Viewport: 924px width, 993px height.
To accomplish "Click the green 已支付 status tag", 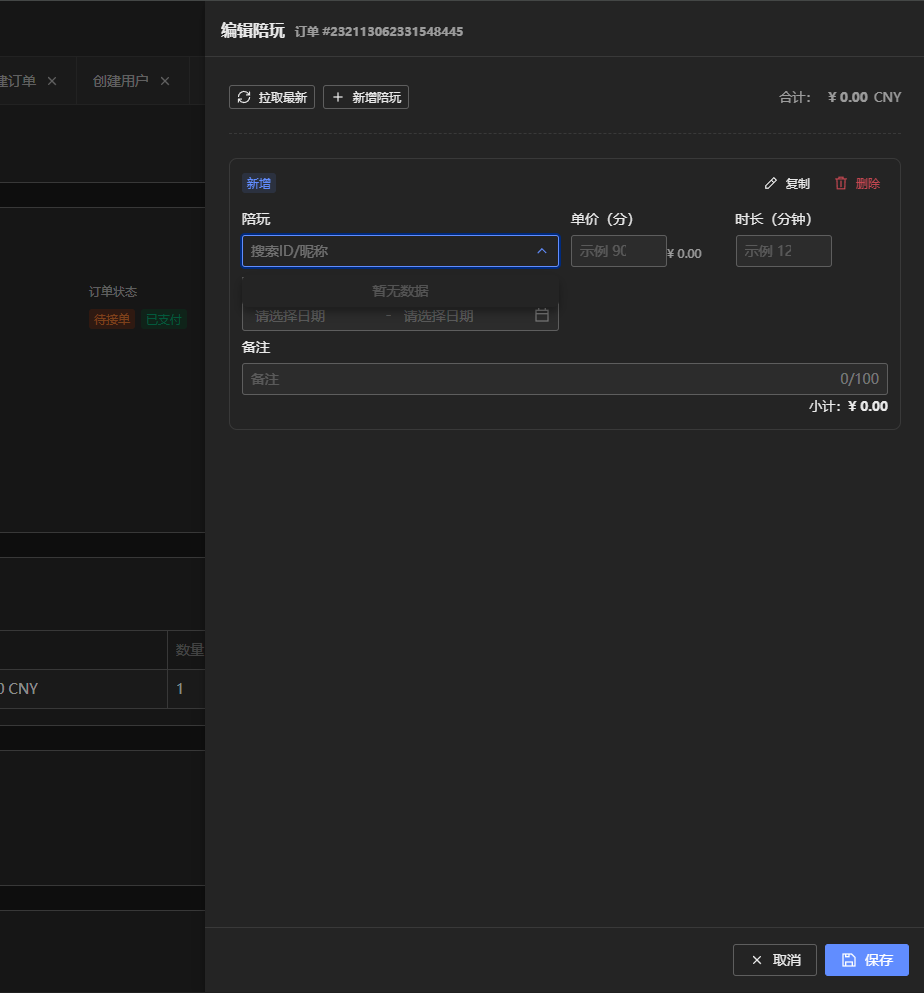I will tap(164, 320).
